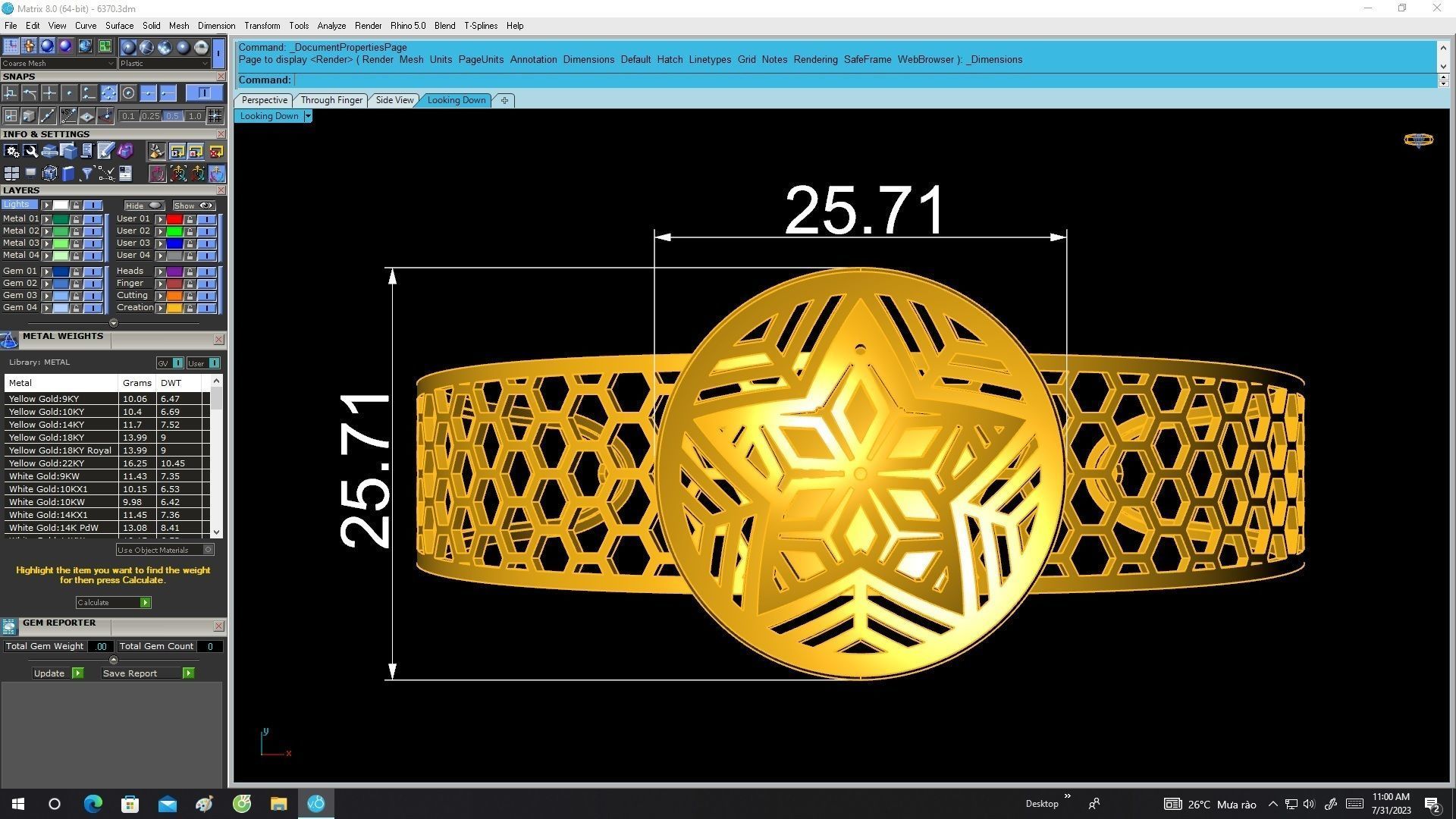Open the T-Splines menu

(481, 26)
